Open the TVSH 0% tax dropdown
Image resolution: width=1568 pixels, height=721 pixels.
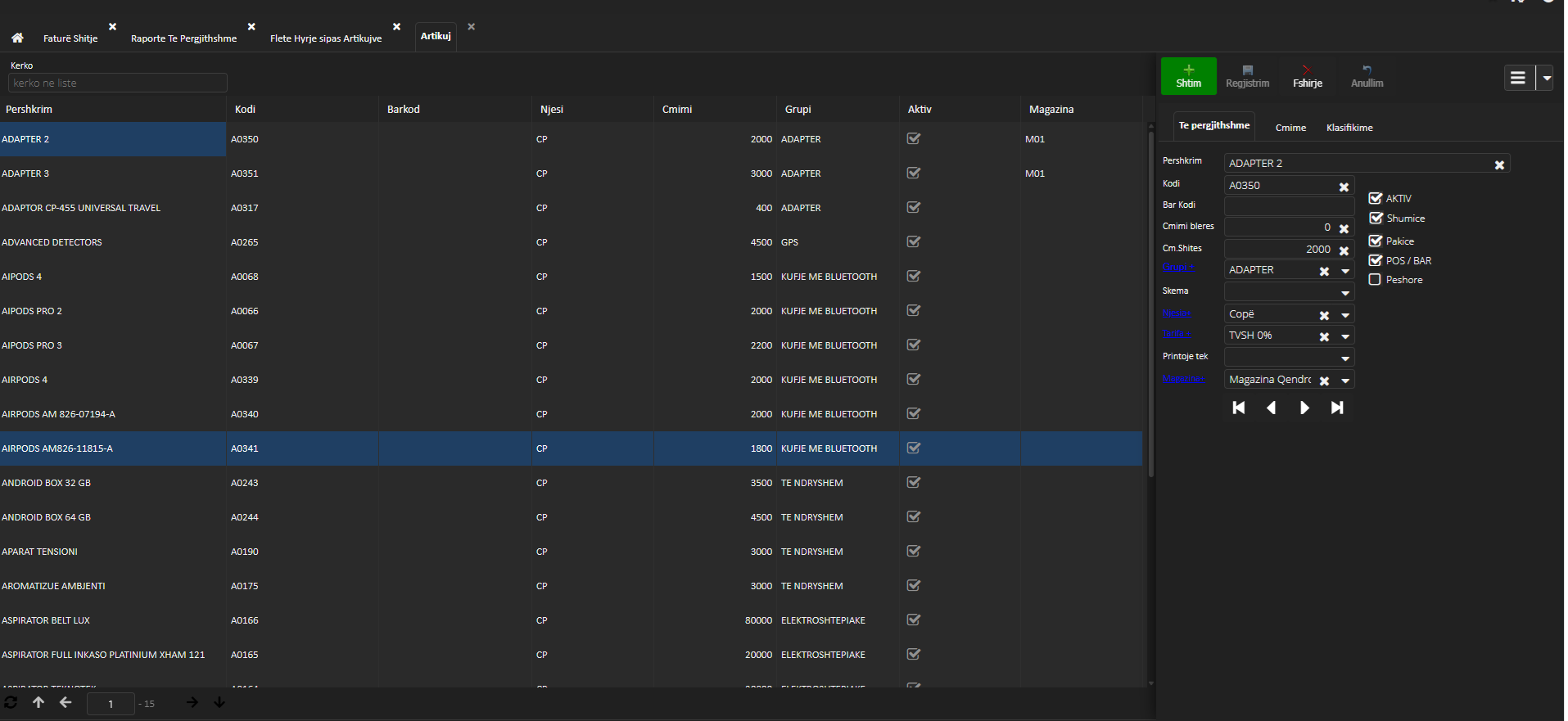pyautogui.click(x=1344, y=336)
